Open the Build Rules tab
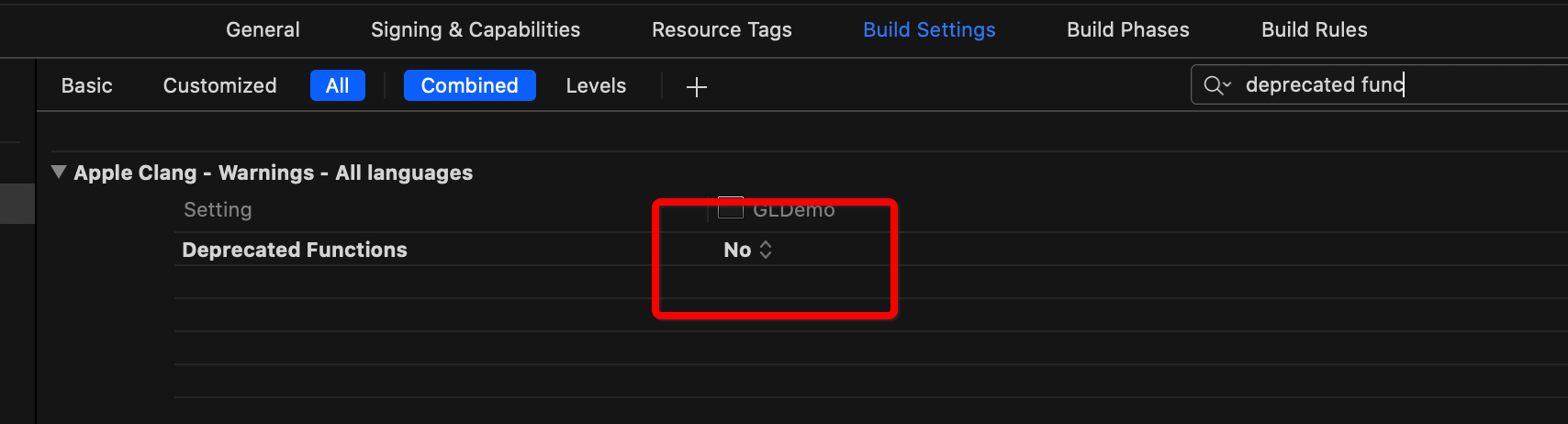The width and height of the screenshot is (1568, 424). [x=1315, y=29]
